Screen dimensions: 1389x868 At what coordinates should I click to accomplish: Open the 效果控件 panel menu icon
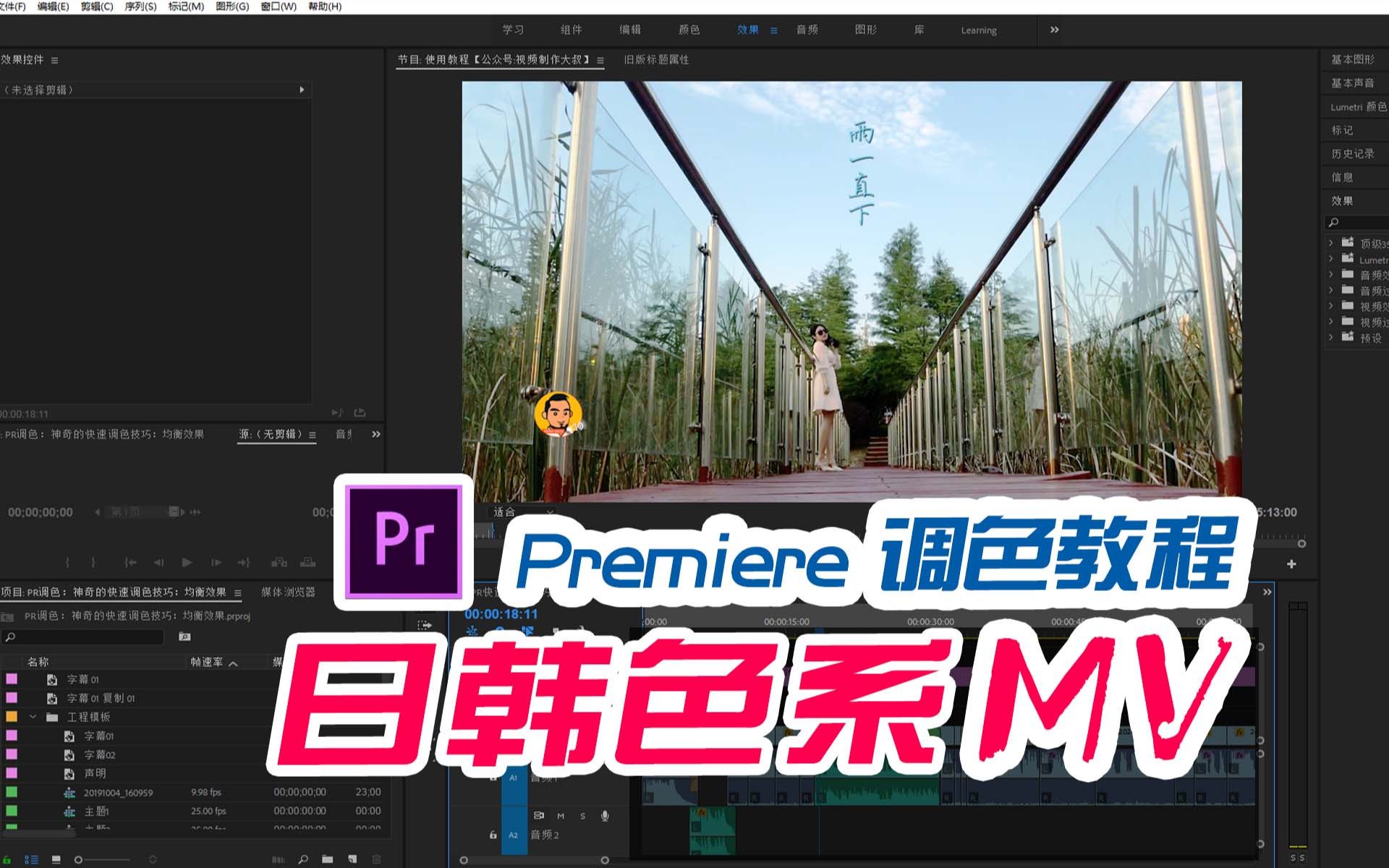tap(54, 60)
